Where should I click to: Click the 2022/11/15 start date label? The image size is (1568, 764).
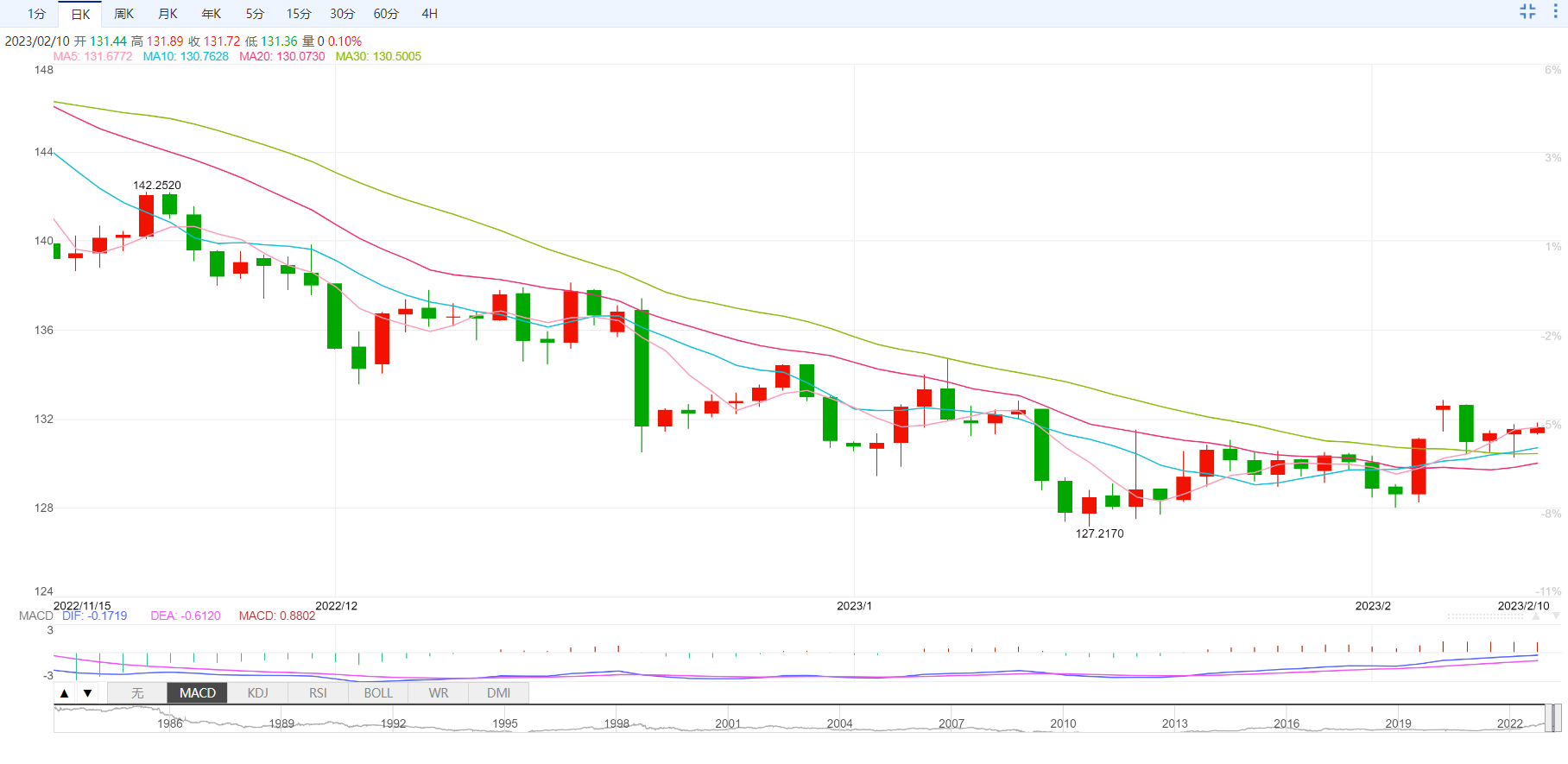(x=82, y=606)
